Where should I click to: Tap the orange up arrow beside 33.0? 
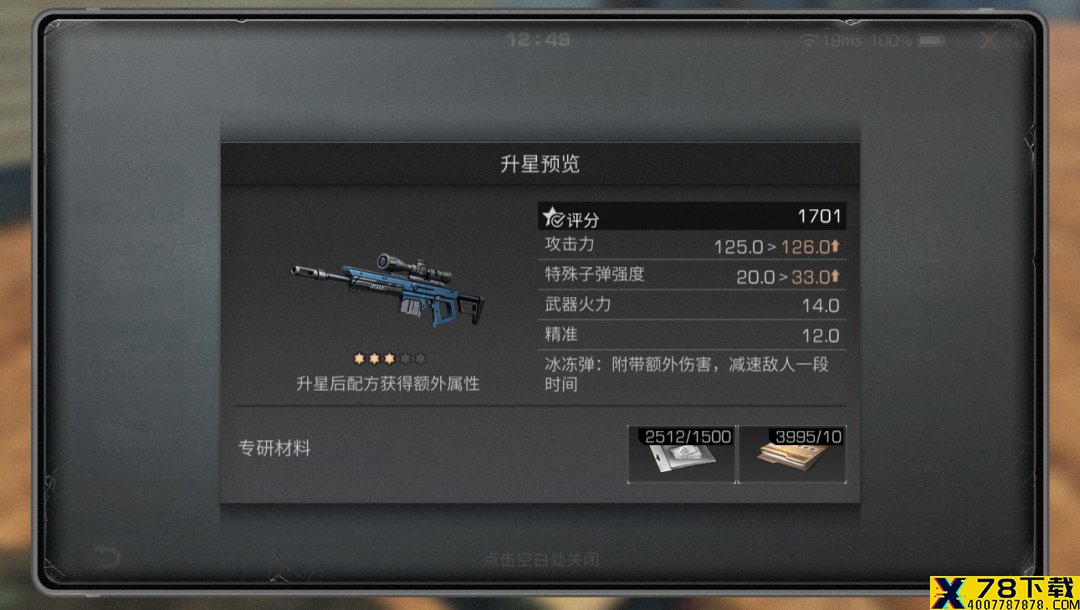point(835,276)
